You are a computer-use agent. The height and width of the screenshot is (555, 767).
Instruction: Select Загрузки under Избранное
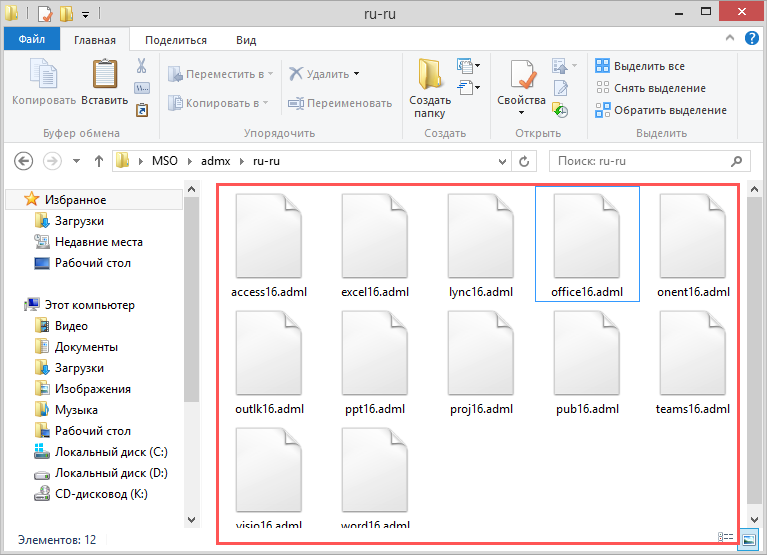pyautogui.click(x=69, y=221)
